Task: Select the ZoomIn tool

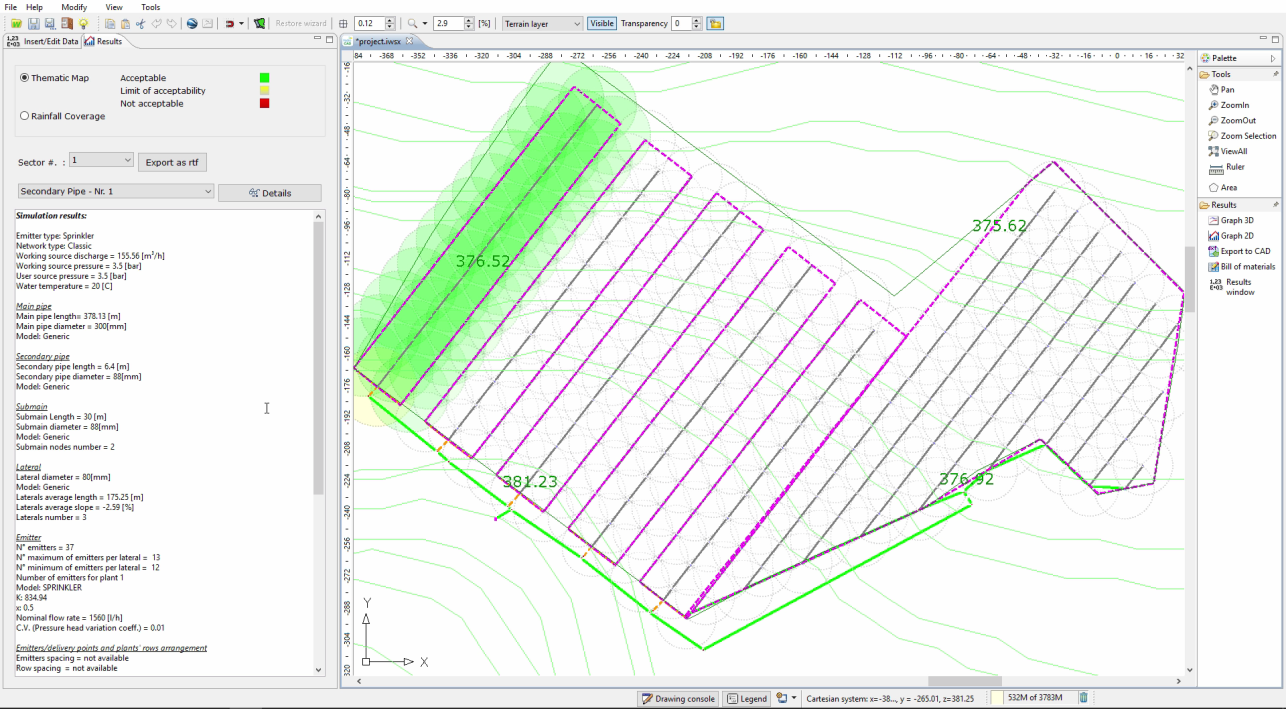Action: pyautogui.click(x=1234, y=105)
